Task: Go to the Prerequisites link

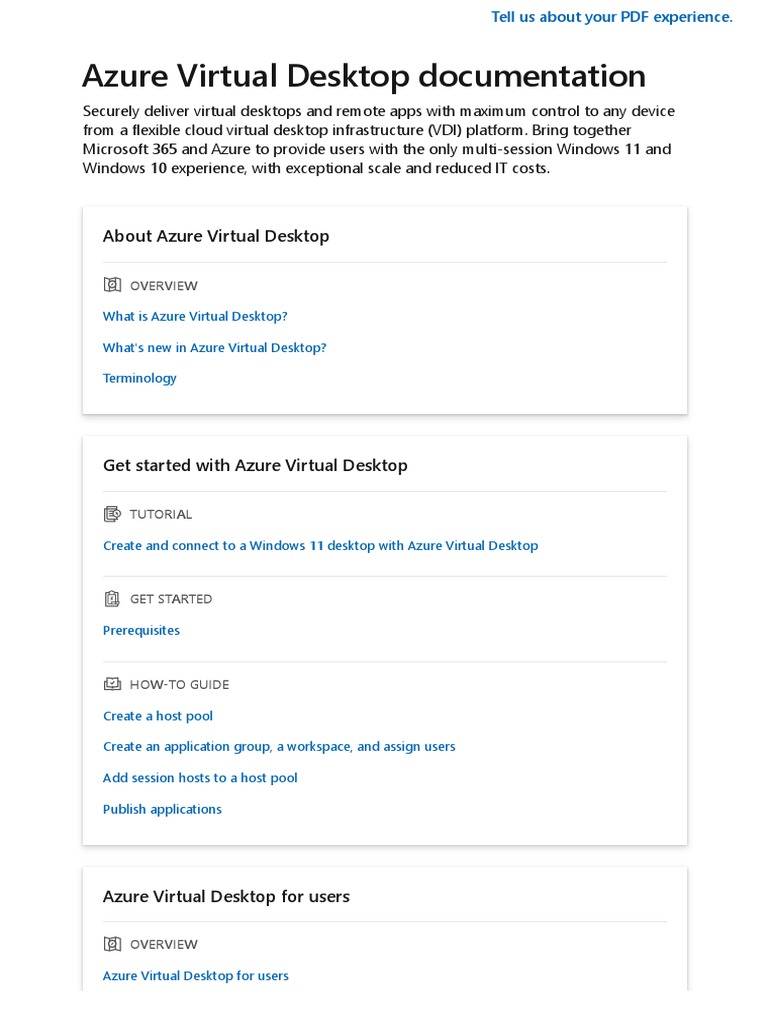Action: point(141,630)
